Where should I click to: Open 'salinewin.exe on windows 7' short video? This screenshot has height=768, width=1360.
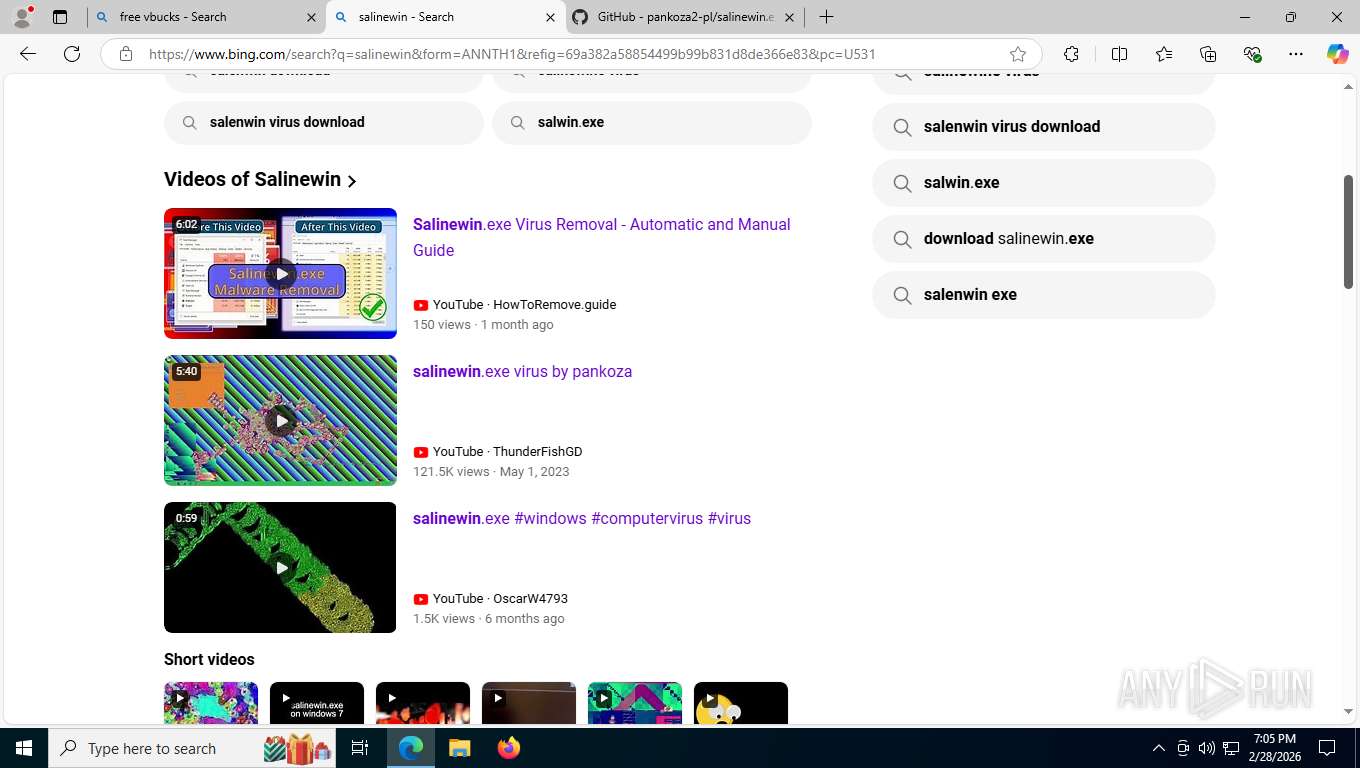tap(317, 703)
